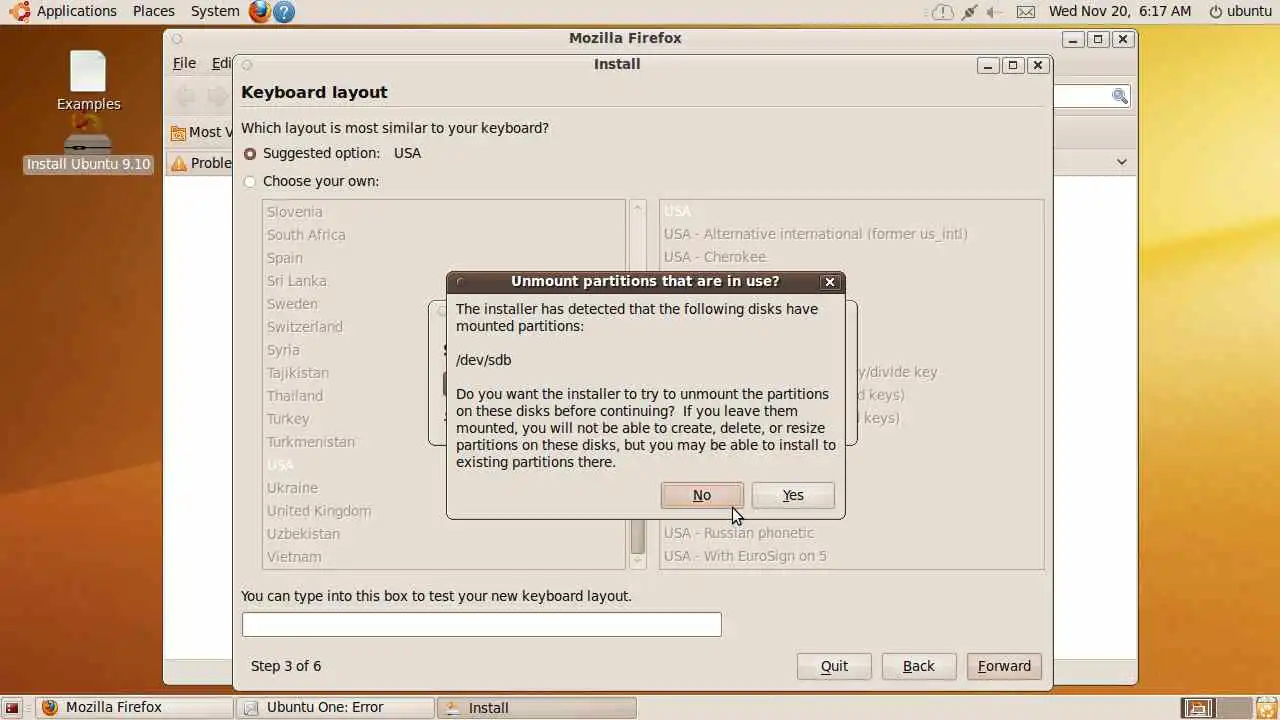Click the Back button in installer
This screenshot has height=720, width=1280.
(918, 666)
